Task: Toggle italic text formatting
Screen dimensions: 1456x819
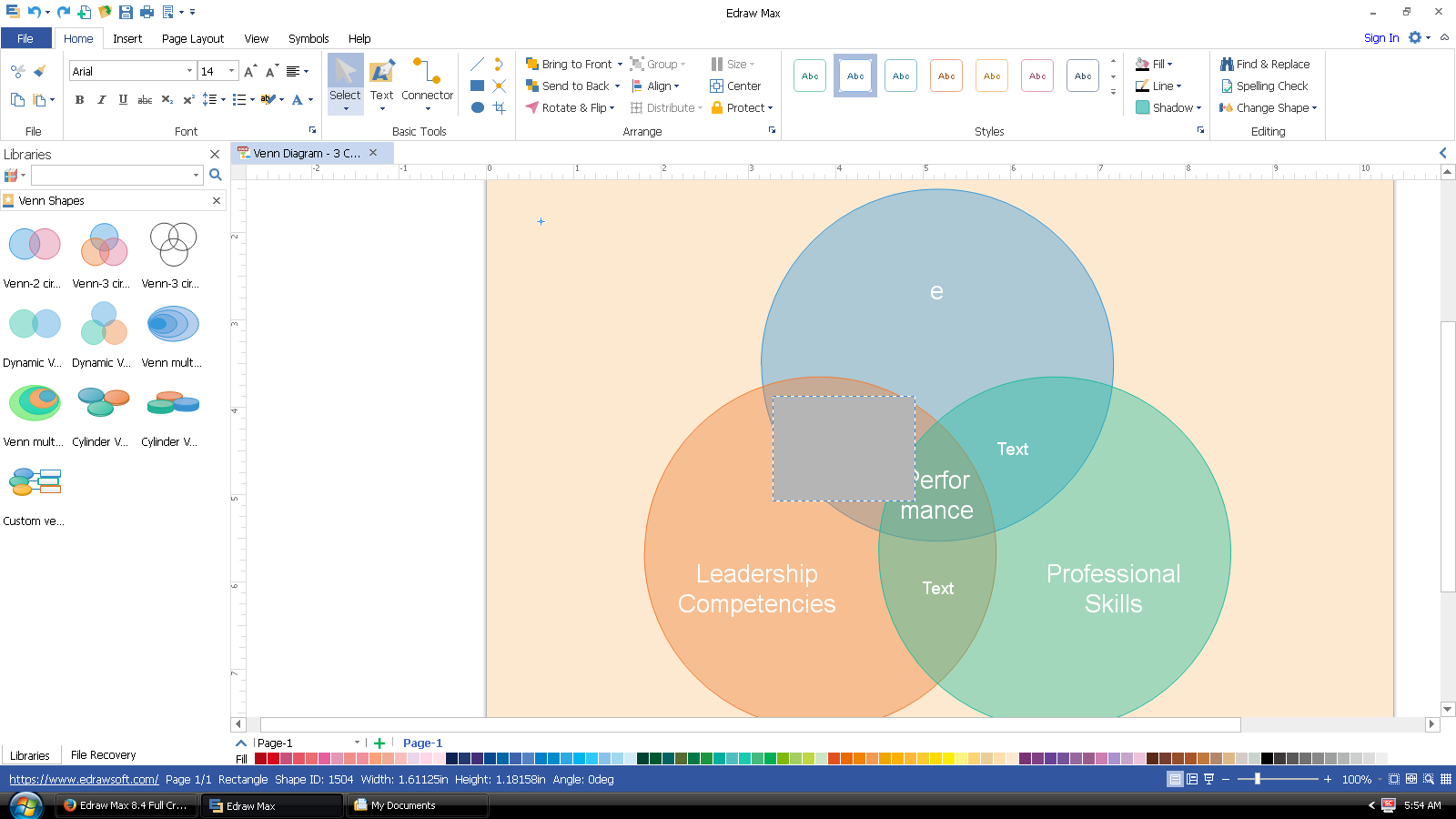Action: tap(101, 99)
